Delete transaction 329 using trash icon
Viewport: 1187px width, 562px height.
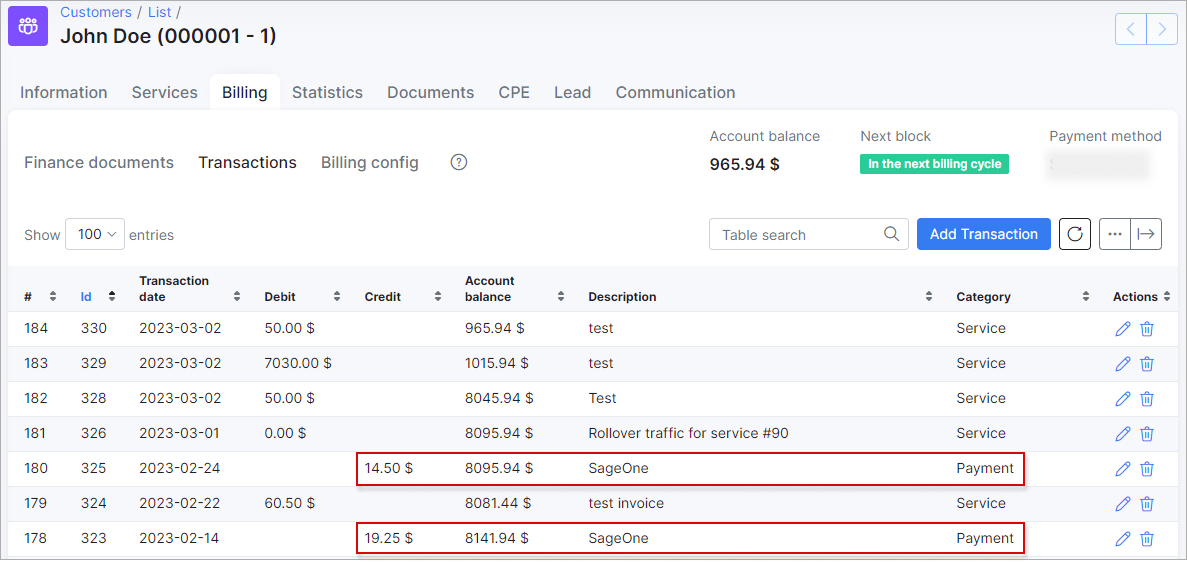[x=1147, y=364]
